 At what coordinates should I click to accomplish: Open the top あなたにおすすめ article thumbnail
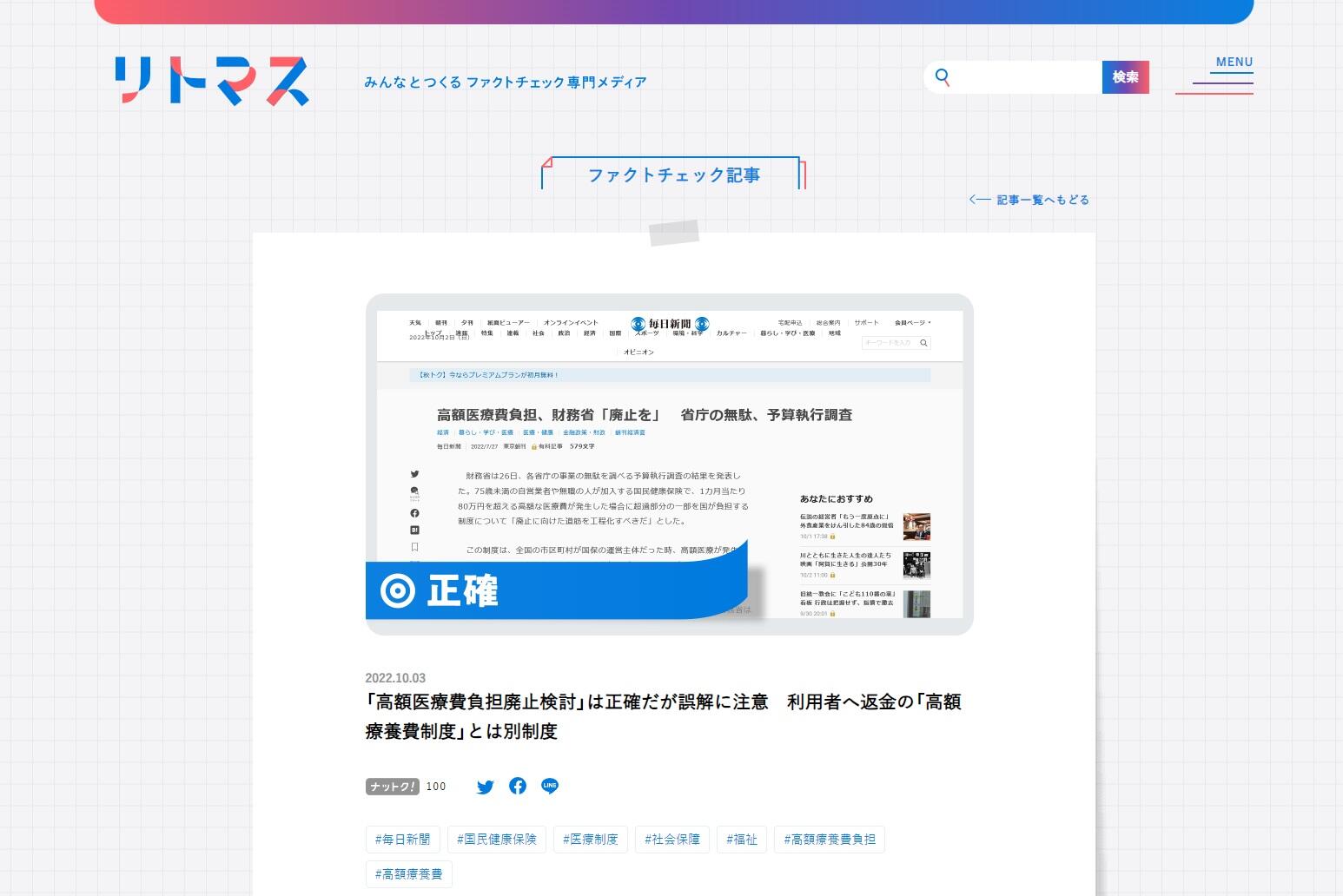point(917,526)
